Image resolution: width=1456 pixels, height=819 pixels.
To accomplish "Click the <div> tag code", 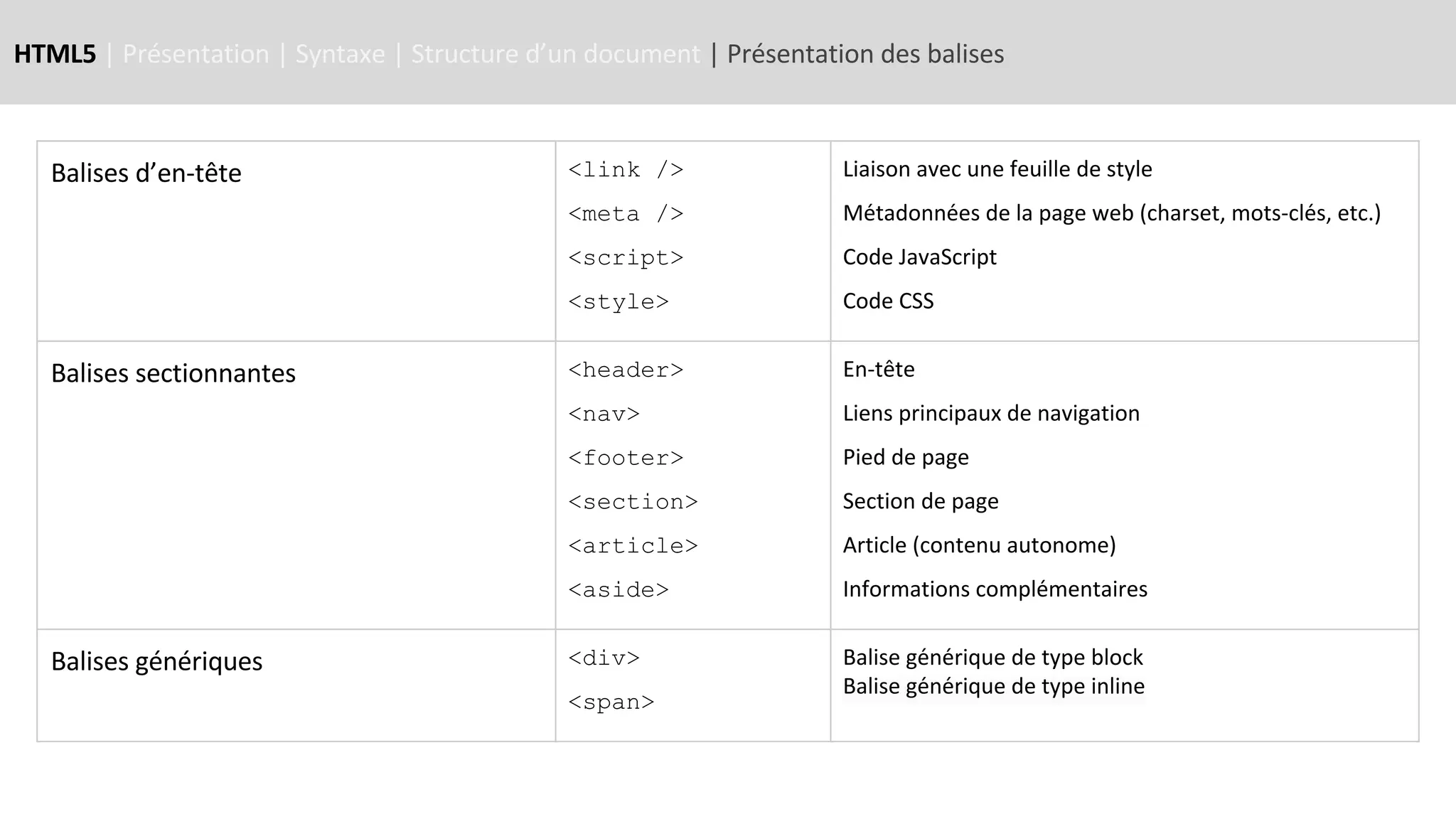I will (x=604, y=659).
